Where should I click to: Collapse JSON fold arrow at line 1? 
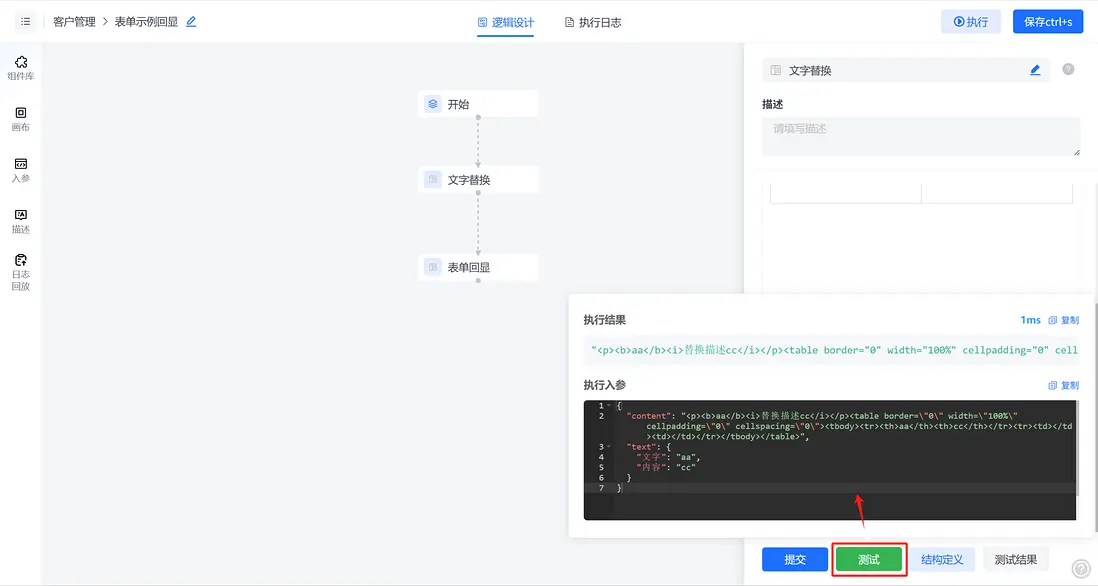pyautogui.click(x=609, y=405)
